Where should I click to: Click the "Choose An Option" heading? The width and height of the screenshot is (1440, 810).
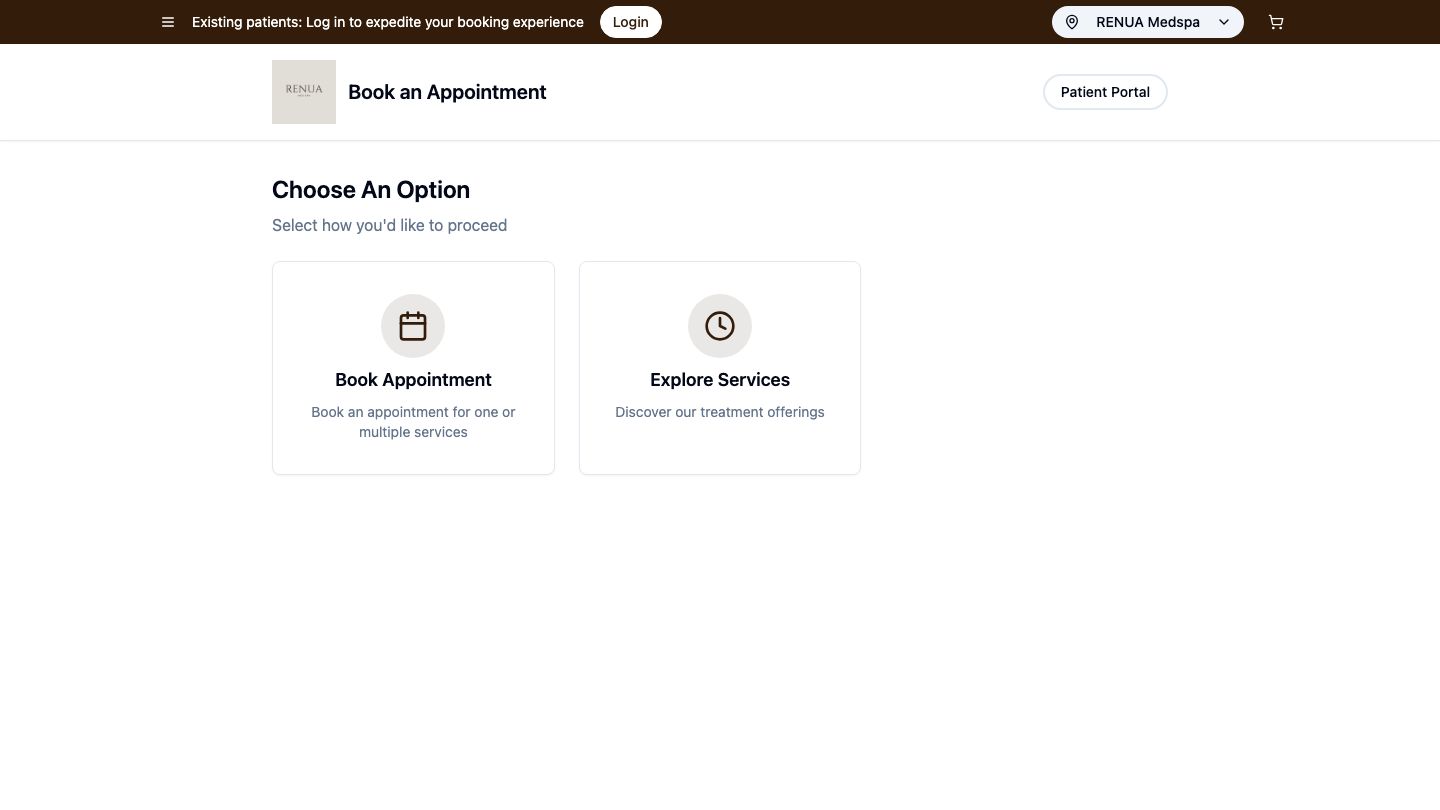(x=371, y=190)
